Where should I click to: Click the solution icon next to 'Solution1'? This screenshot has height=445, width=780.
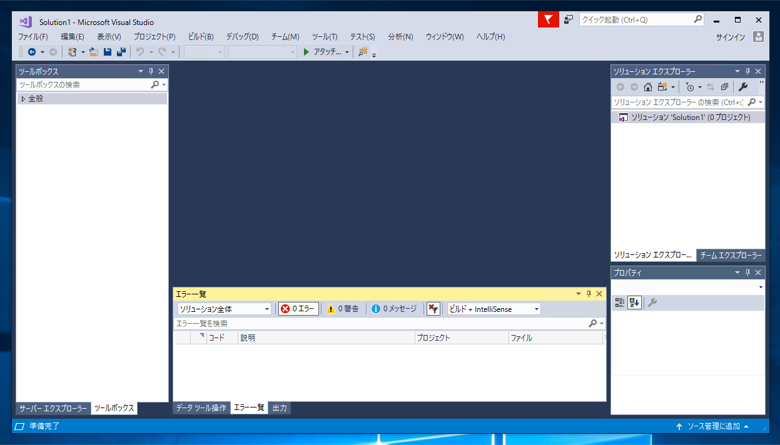(623, 117)
